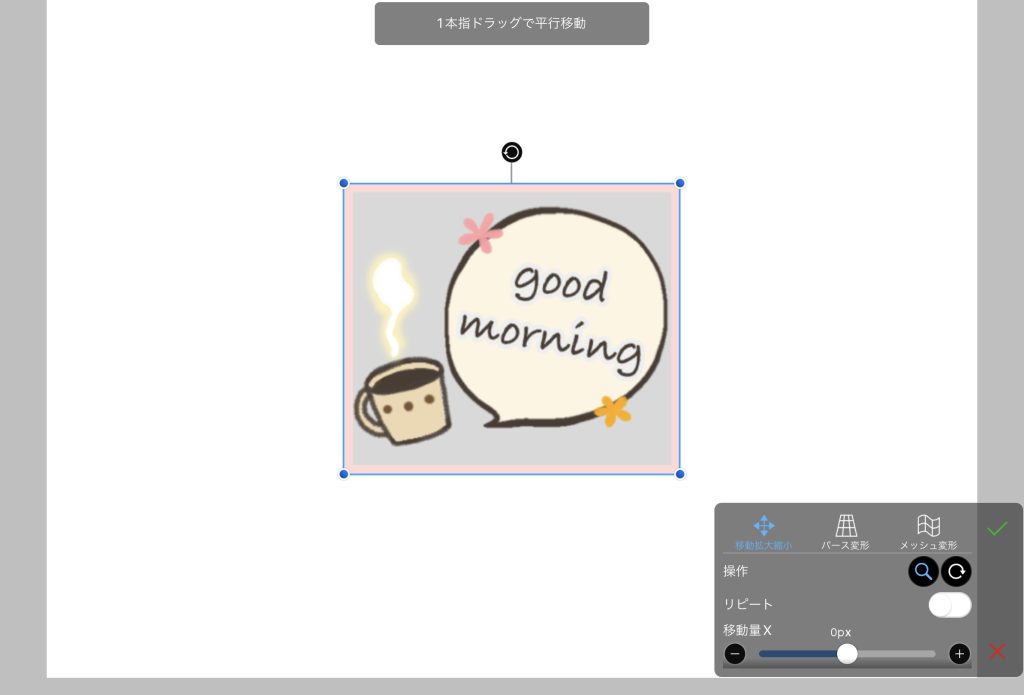
Task: Increase 移動量X with the plus button
Action: click(959, 654)
